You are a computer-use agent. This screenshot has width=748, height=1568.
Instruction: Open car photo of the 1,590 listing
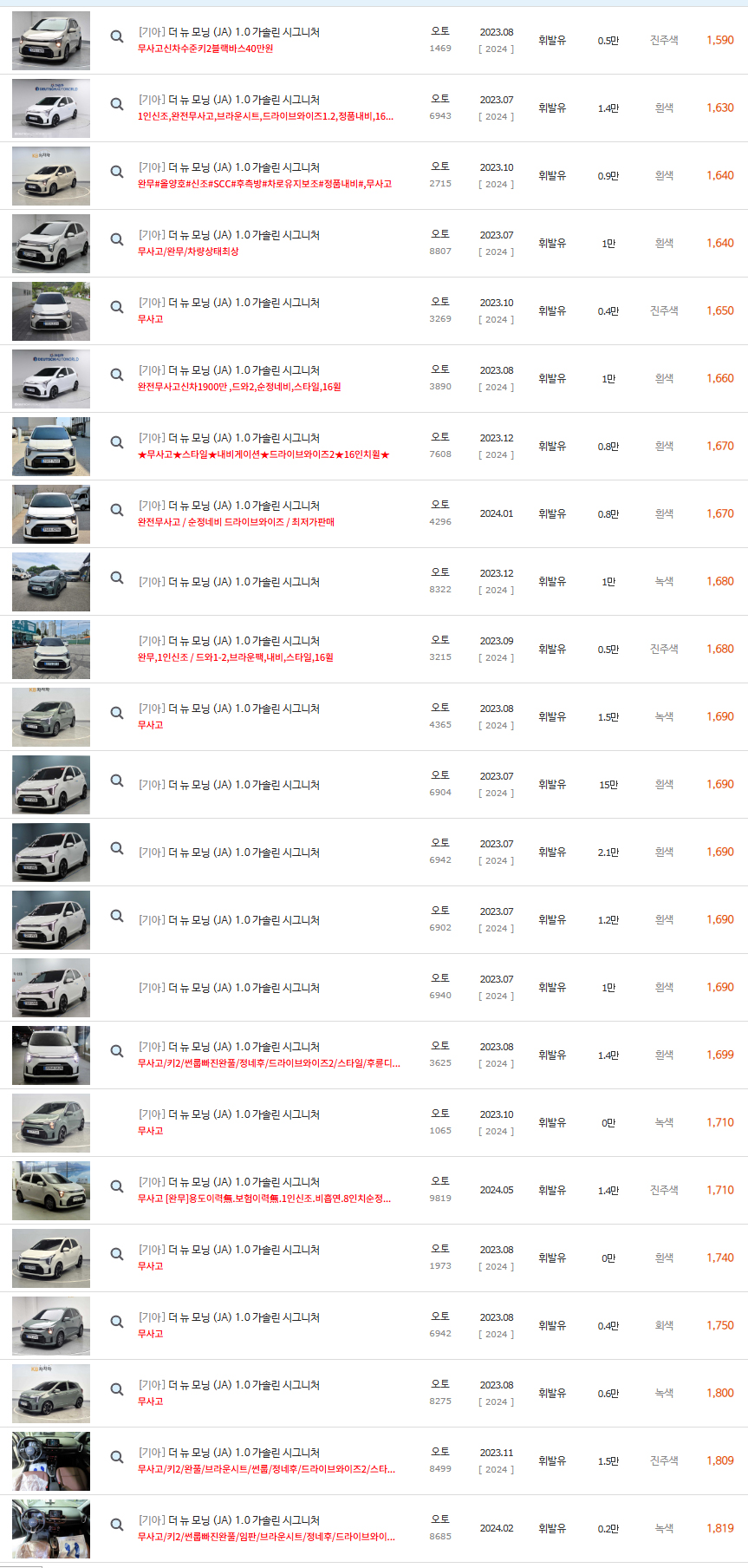(x=51, y=41)
